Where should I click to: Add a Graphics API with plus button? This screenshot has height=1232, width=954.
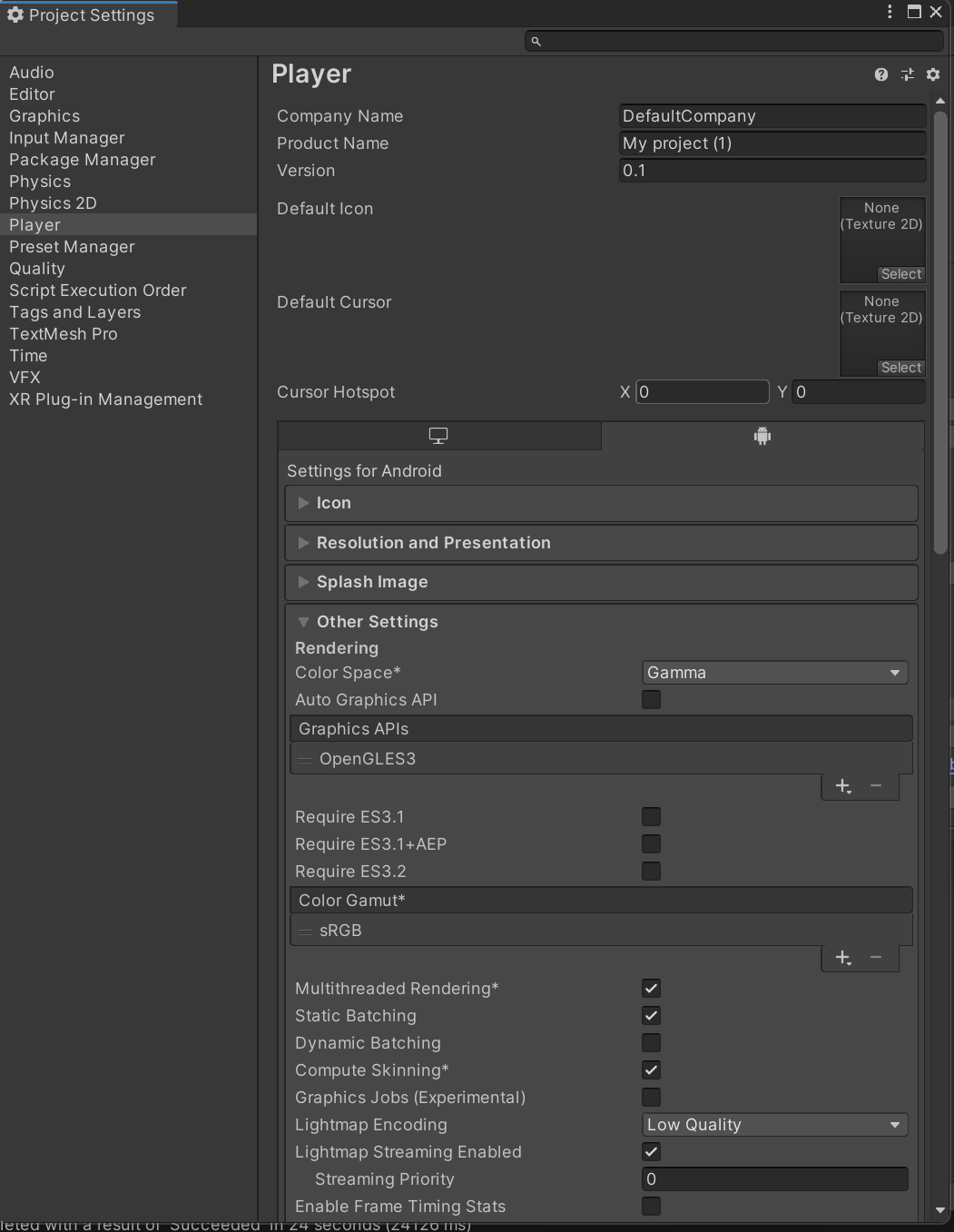[x=843, y=786]
